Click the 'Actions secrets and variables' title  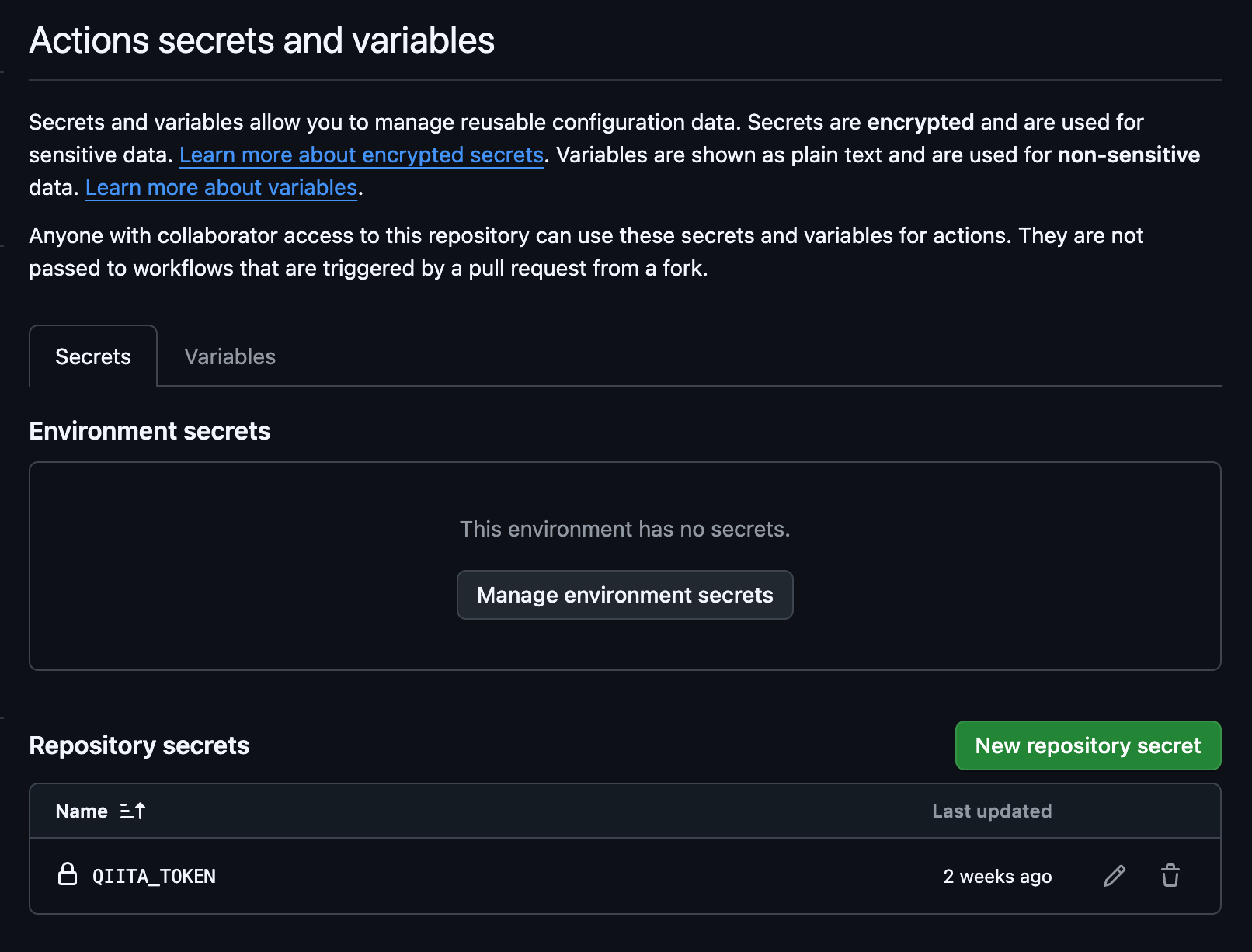pos(262,40)
